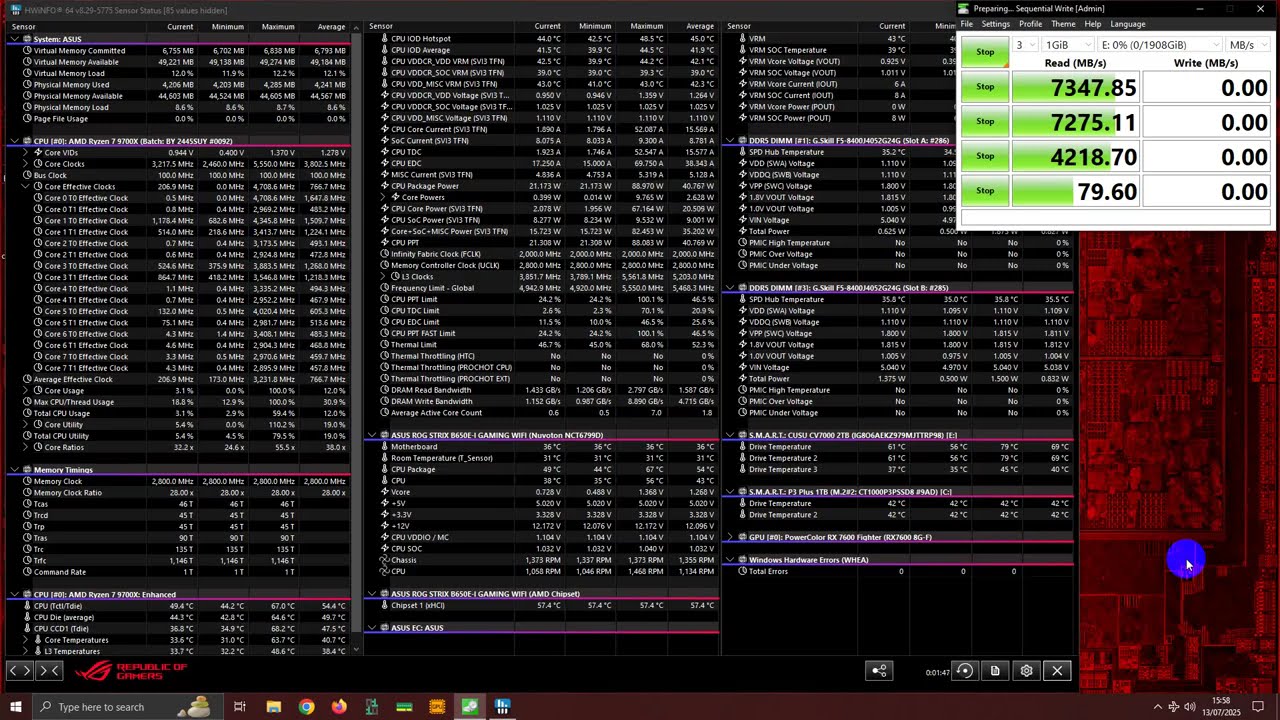Select the Page File Usage sensor row

(x=180, y=119)
